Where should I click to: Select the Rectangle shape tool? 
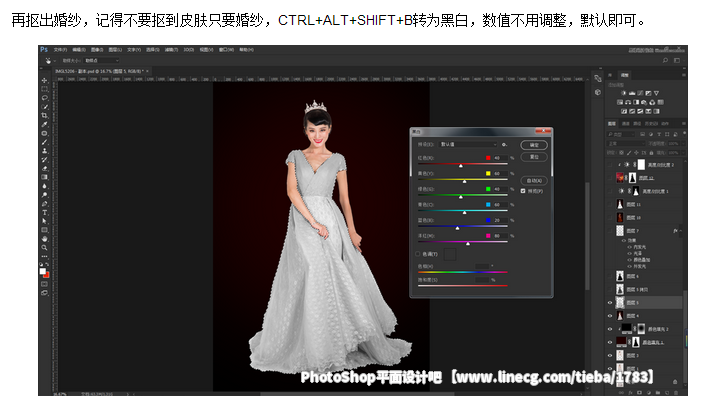pos(44,230)
